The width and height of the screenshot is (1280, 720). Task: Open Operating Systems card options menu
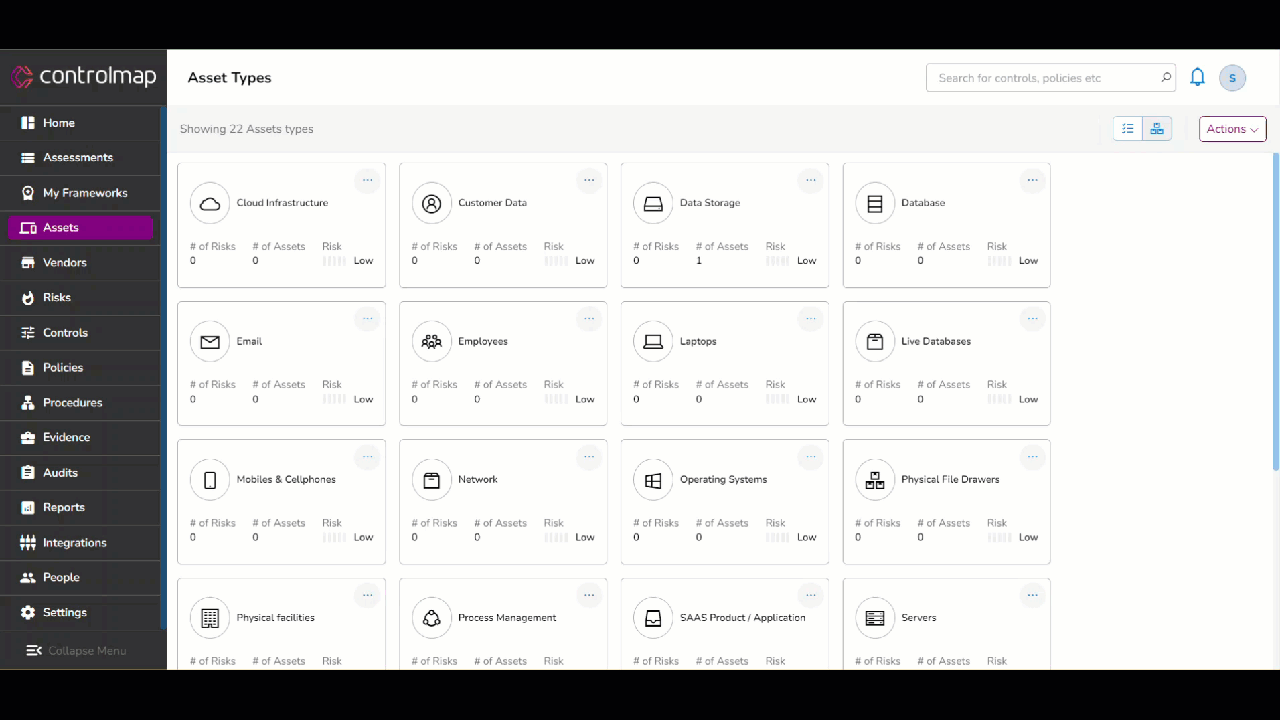(811, 457)
